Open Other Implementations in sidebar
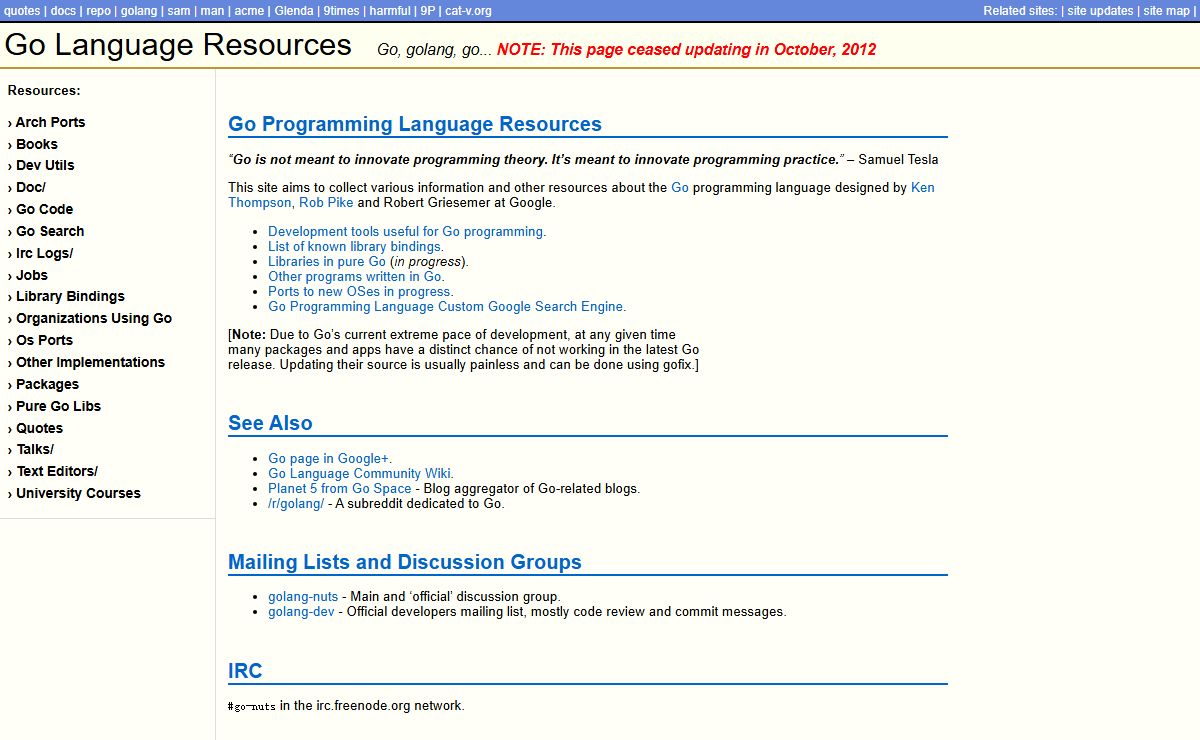Image resolution: width=1200 pixels, height=740 pixels. (90, 362)
